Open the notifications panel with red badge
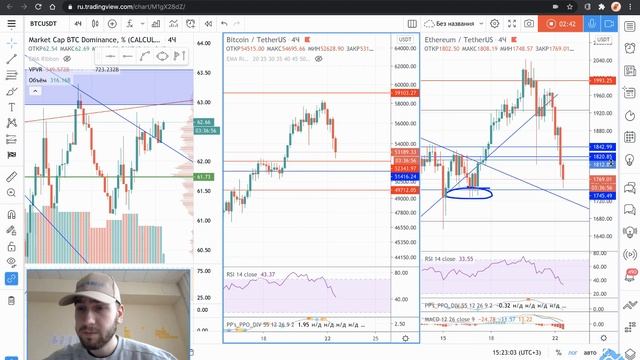640x360 pixels. coord(630,275)
